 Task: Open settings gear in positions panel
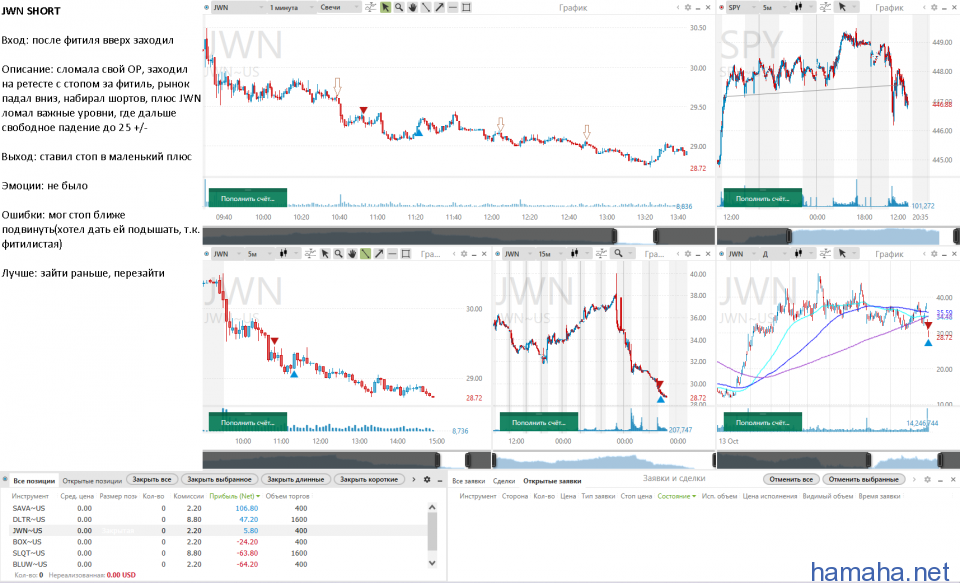pyautogui.click(x=427, y=480)
